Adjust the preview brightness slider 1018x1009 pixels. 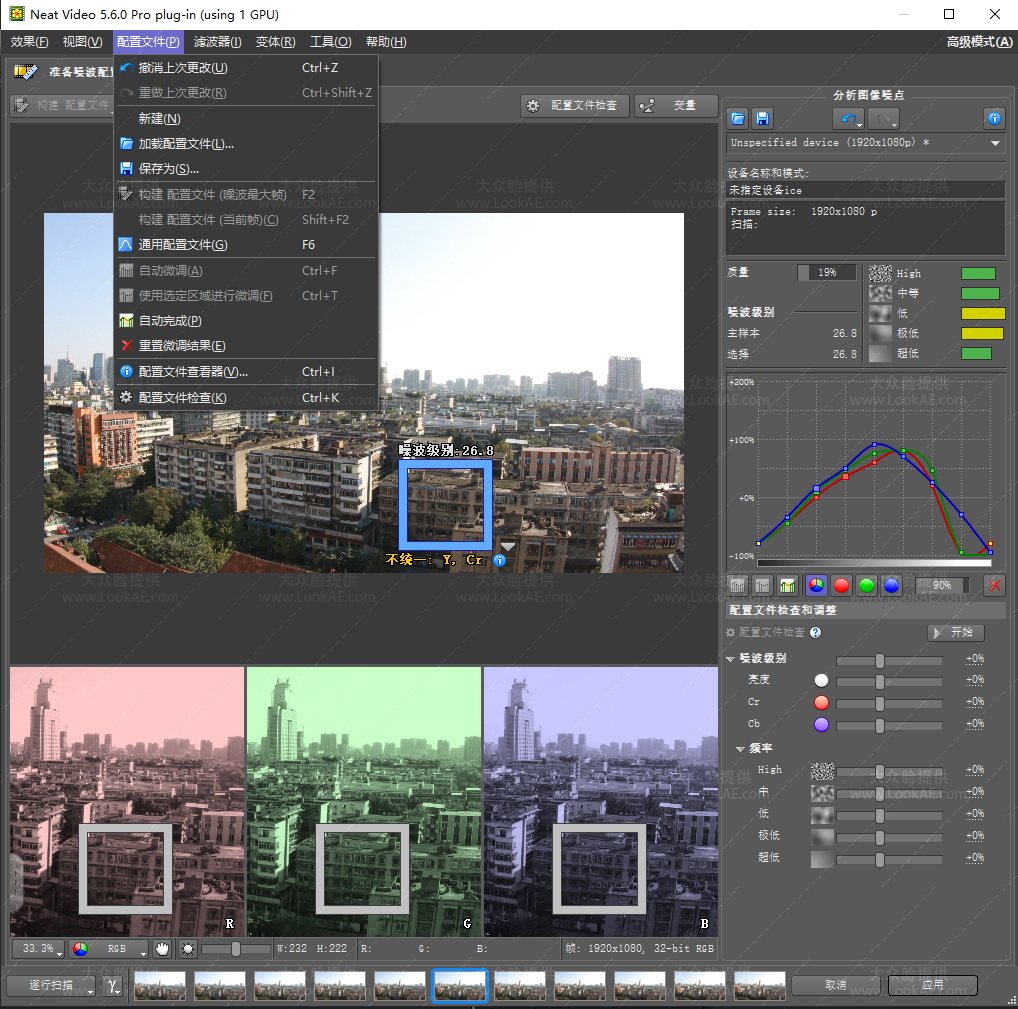236,949
